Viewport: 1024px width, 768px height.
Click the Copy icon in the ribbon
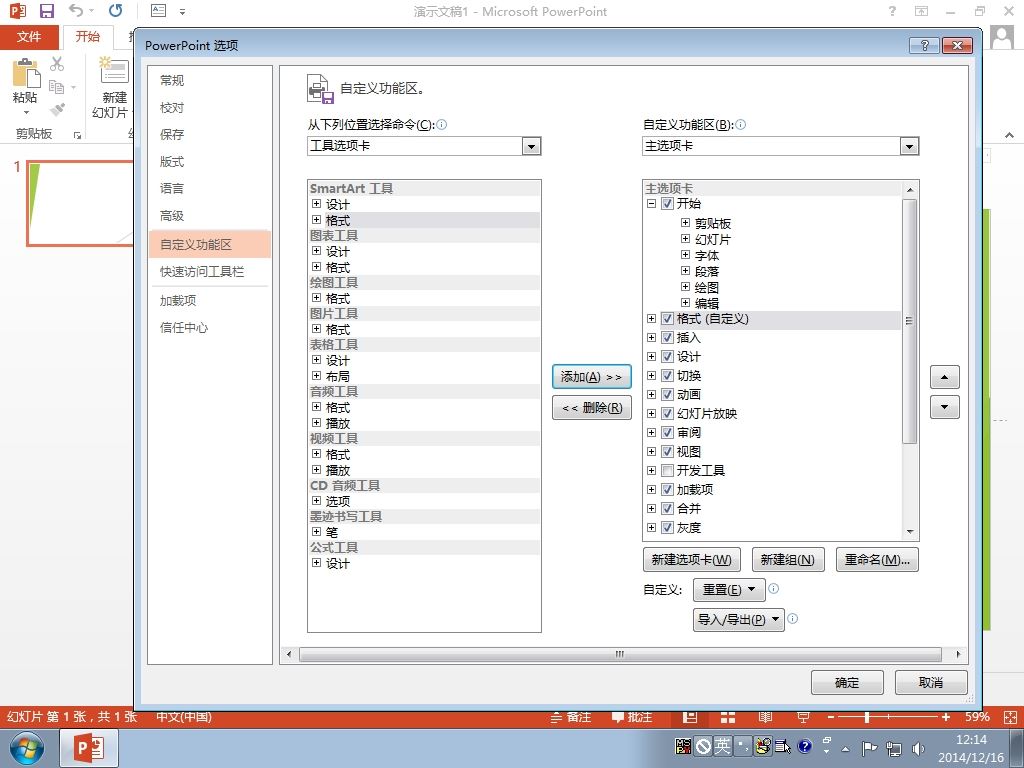pos(57,86)
